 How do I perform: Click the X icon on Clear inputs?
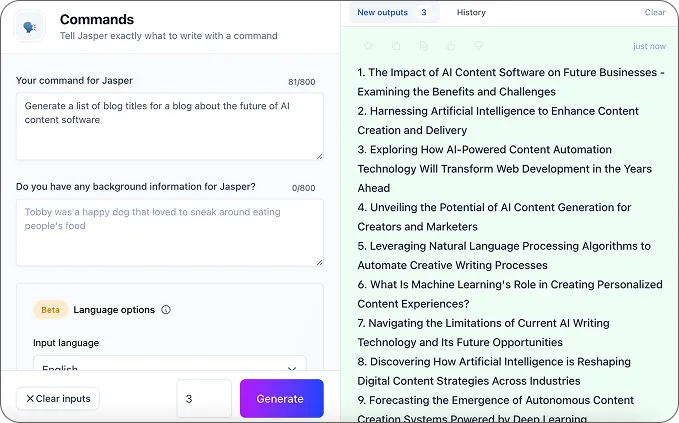(30, 398)
